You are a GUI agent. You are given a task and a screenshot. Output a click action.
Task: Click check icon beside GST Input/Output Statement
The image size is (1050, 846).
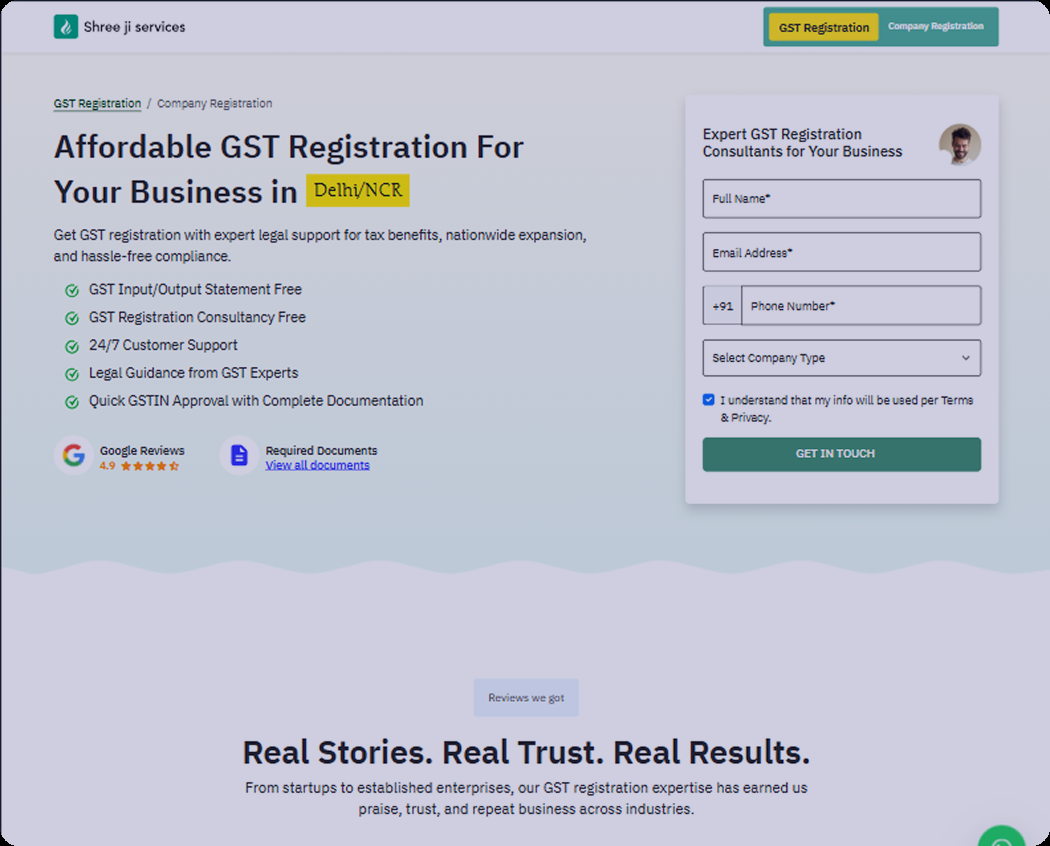pos(72,290)
